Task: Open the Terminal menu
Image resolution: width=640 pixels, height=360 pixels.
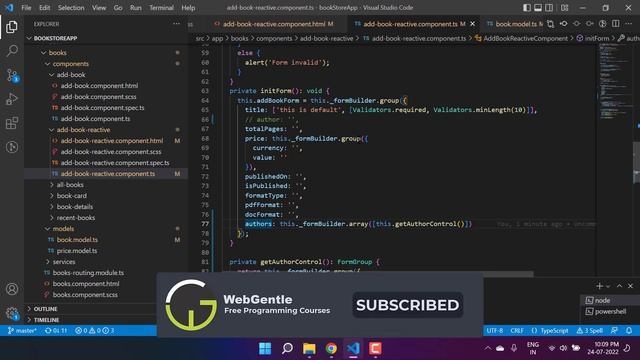Action: point(161,8)
